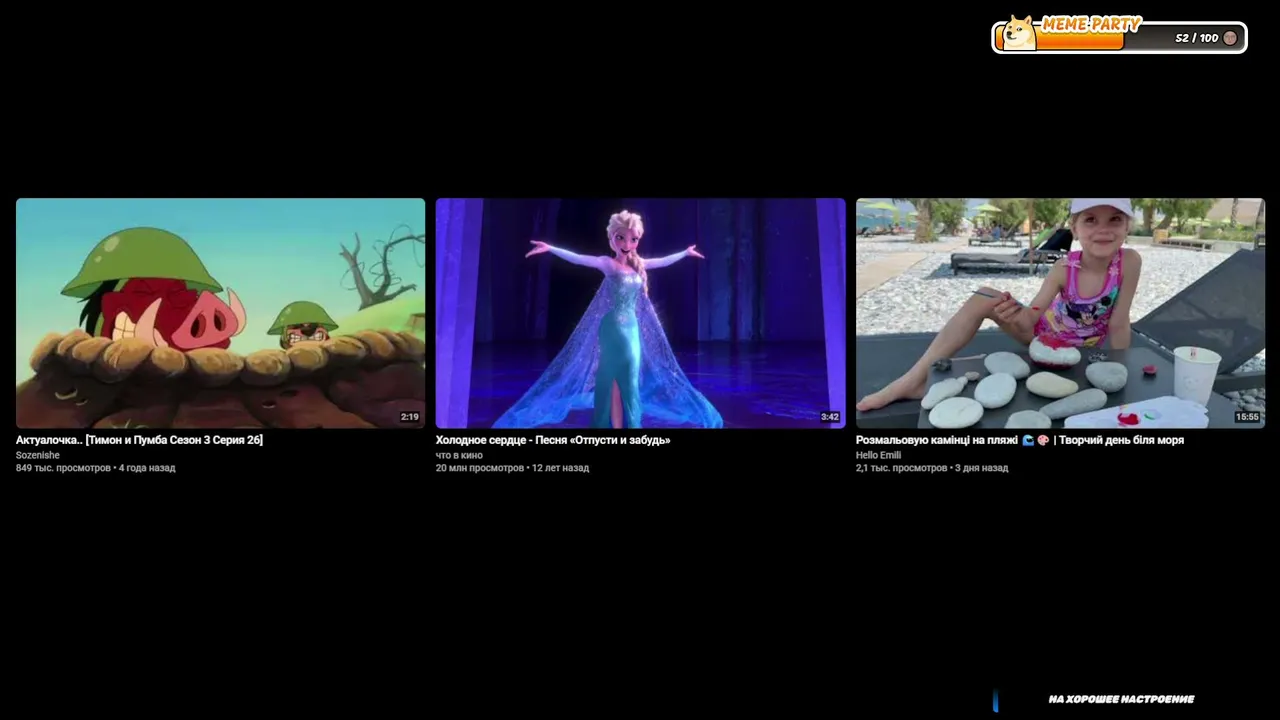Click '2,1 тыс. просмотров • 3 дня назад'

(932, 468)
